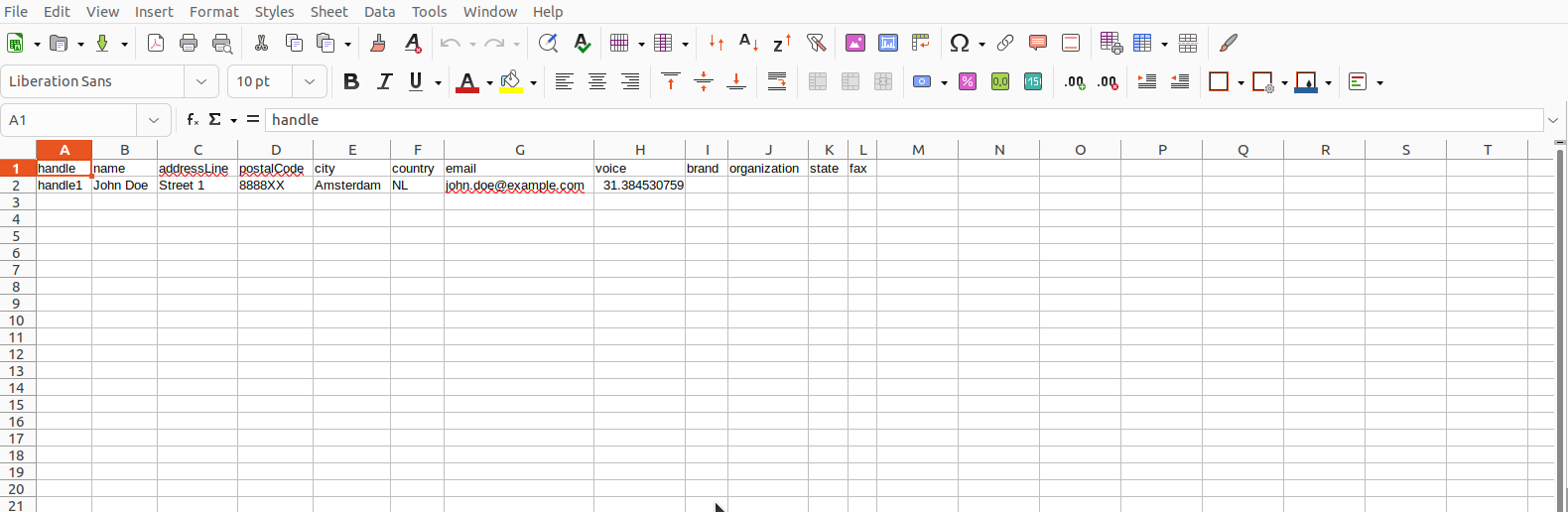Image resolution: width=1568 pixels, height=512 pixels.
Task: Define print area
Action: (1111, 43)
